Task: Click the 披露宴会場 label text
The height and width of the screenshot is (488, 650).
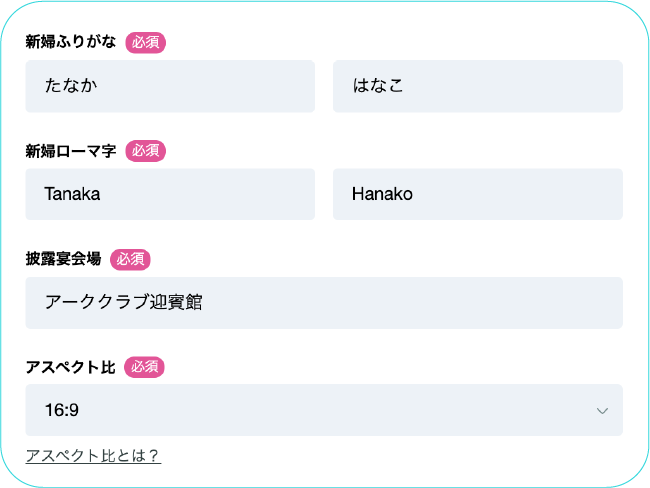Action: coord(63,259)
